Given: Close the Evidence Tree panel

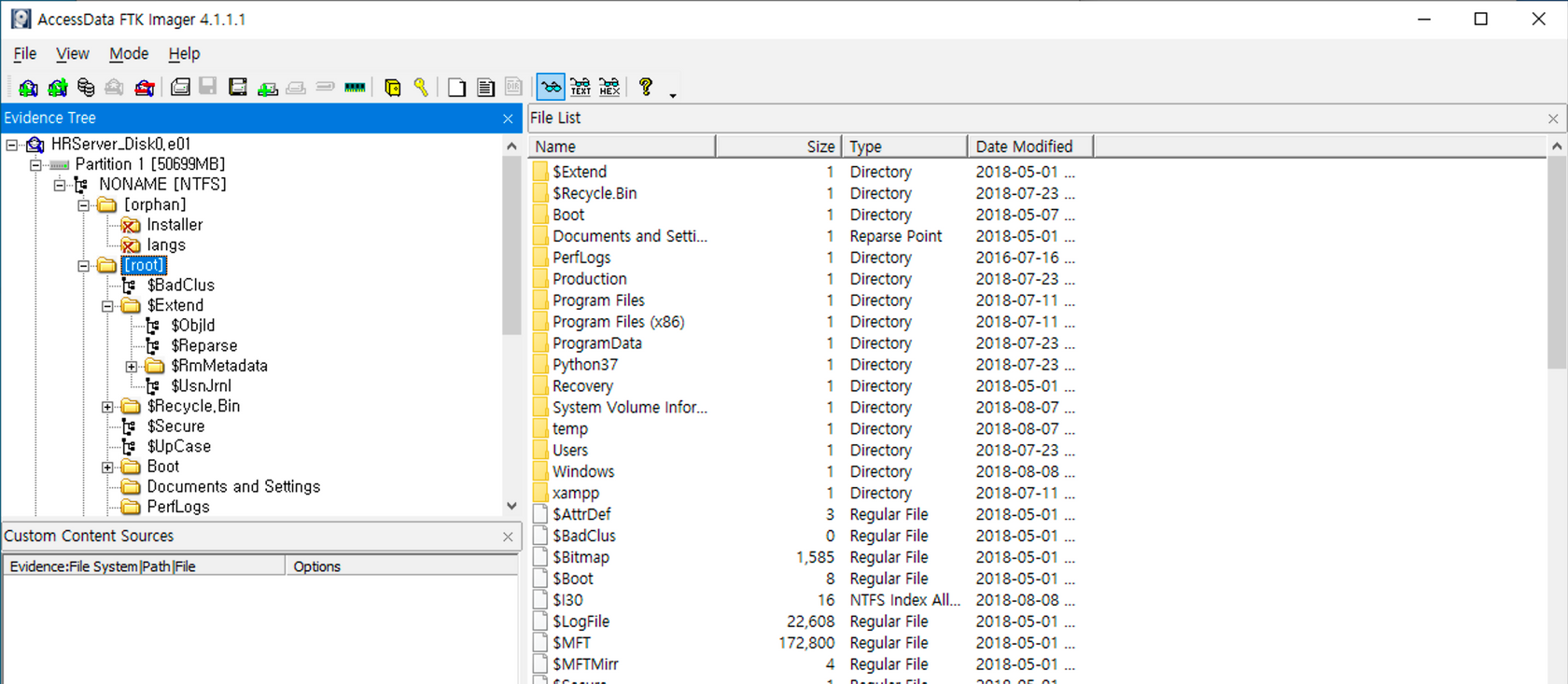Looking at the screenshot, I should click(x=508, y=119).
